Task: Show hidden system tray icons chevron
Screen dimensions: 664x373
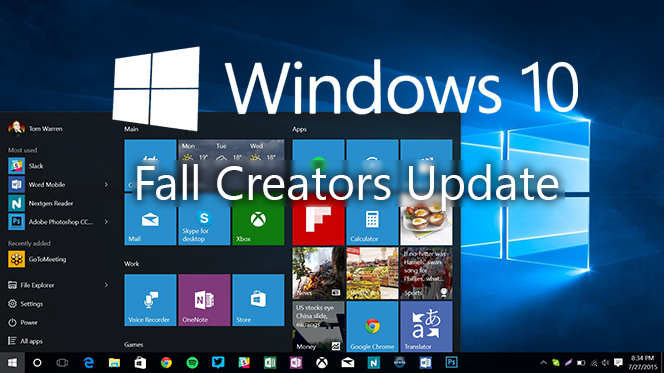Action: tap(543, 363)
